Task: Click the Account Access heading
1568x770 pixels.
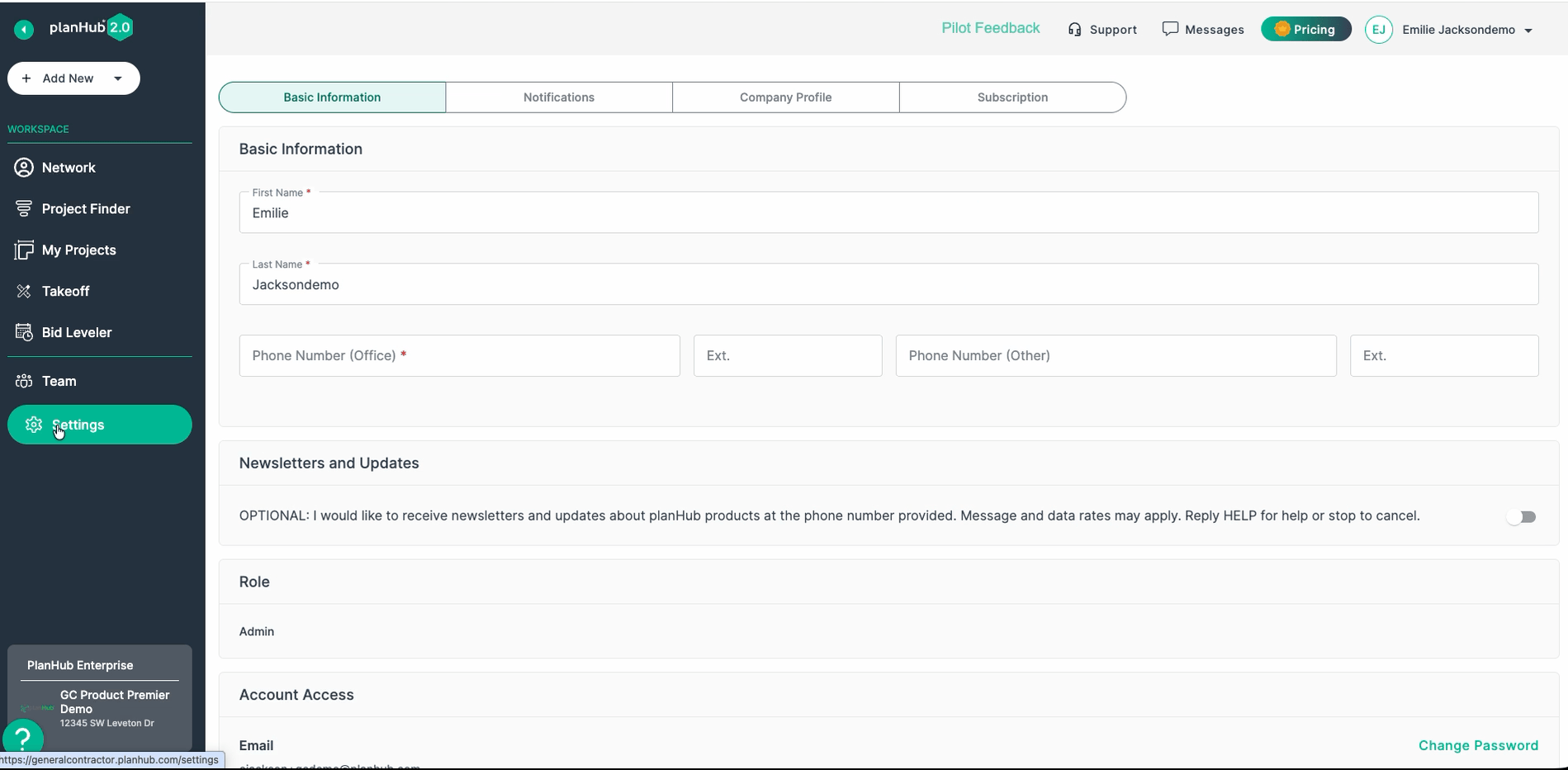Action: 296,695
